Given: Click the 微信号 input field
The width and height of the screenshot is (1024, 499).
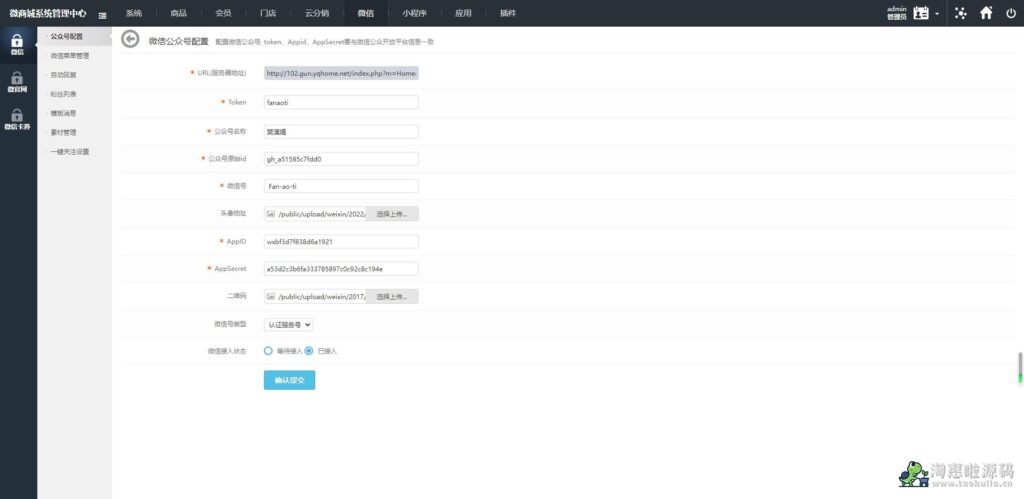Looking at the screenshot, I should click(x=341, y=186).
